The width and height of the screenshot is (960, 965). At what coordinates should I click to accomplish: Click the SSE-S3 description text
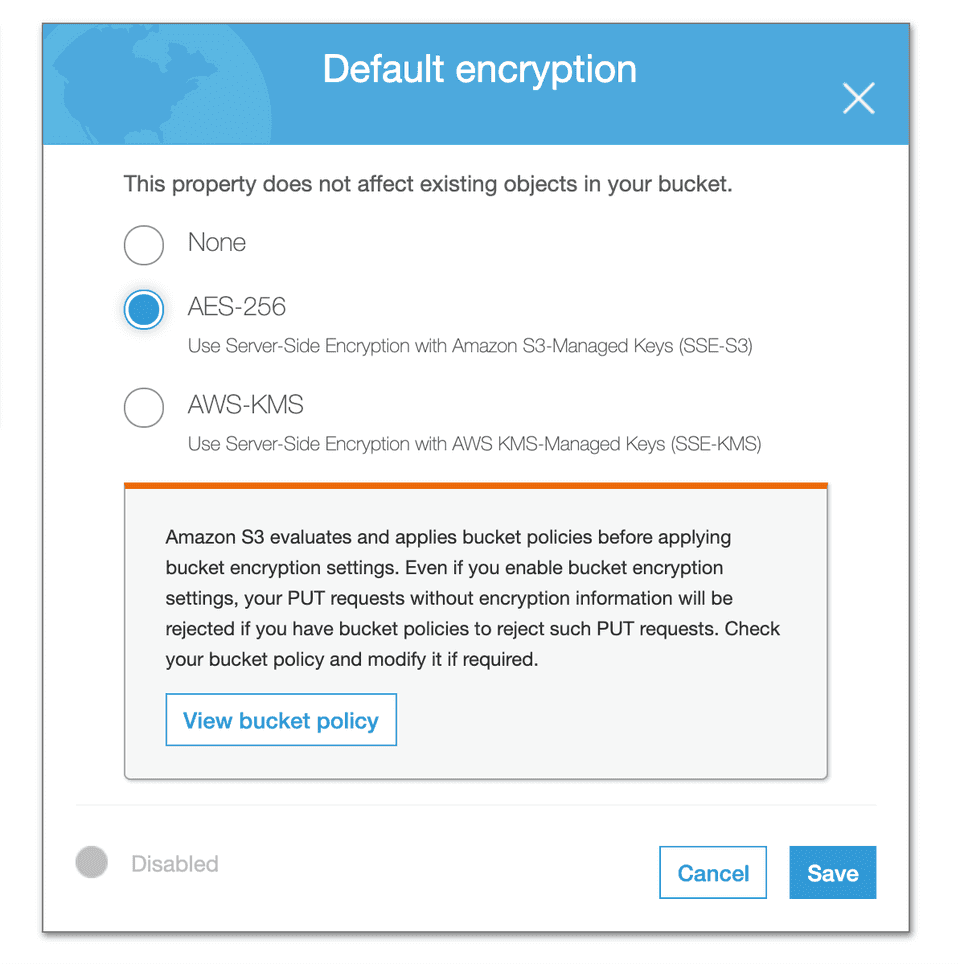pos(470,347)
